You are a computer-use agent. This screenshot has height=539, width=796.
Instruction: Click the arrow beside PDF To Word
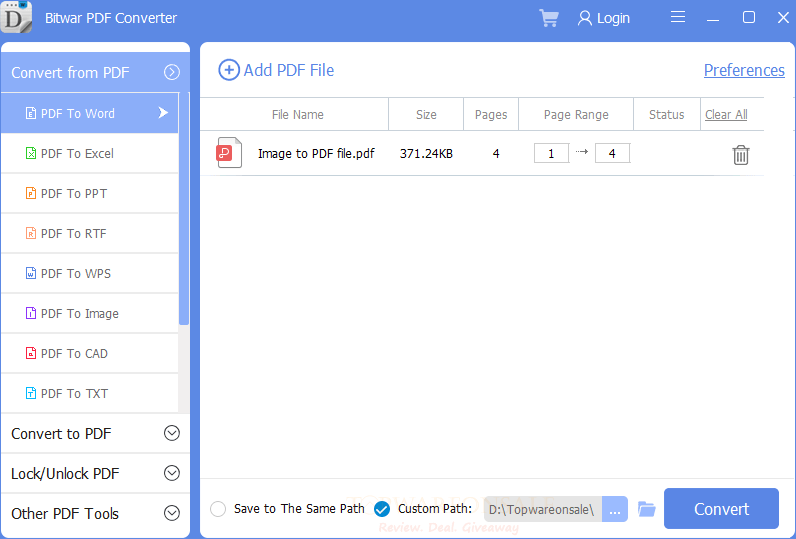click(163, 113)
